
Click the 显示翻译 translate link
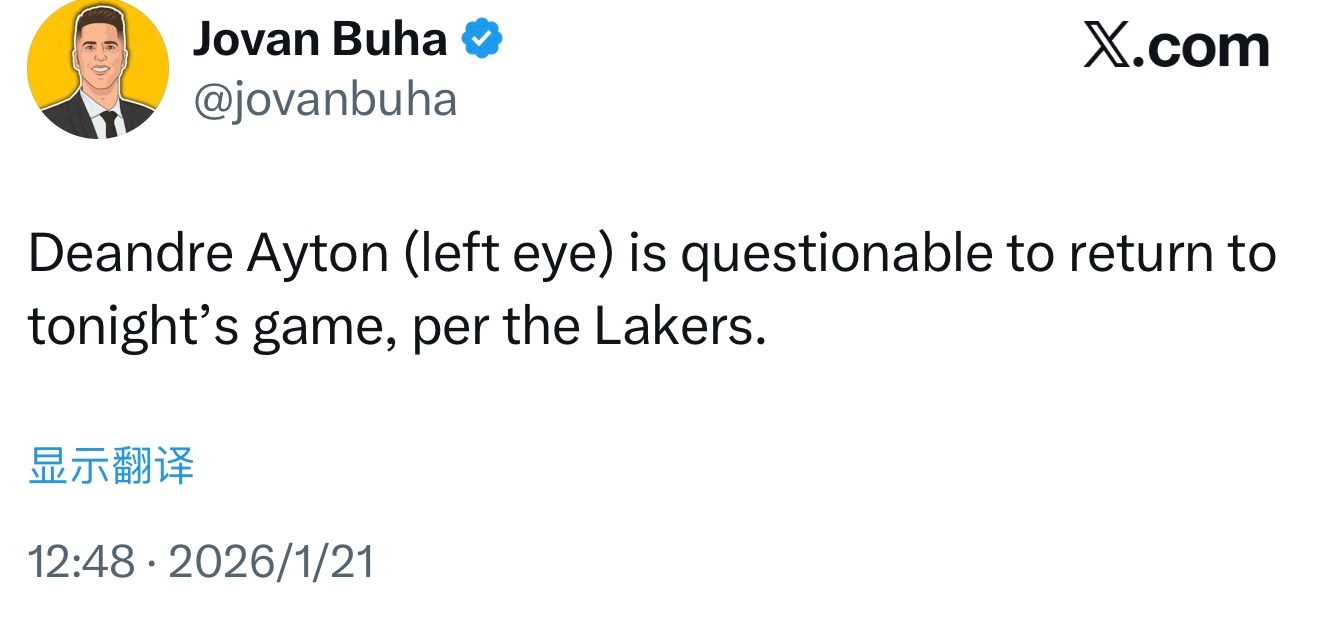click(x=111, y=466)
